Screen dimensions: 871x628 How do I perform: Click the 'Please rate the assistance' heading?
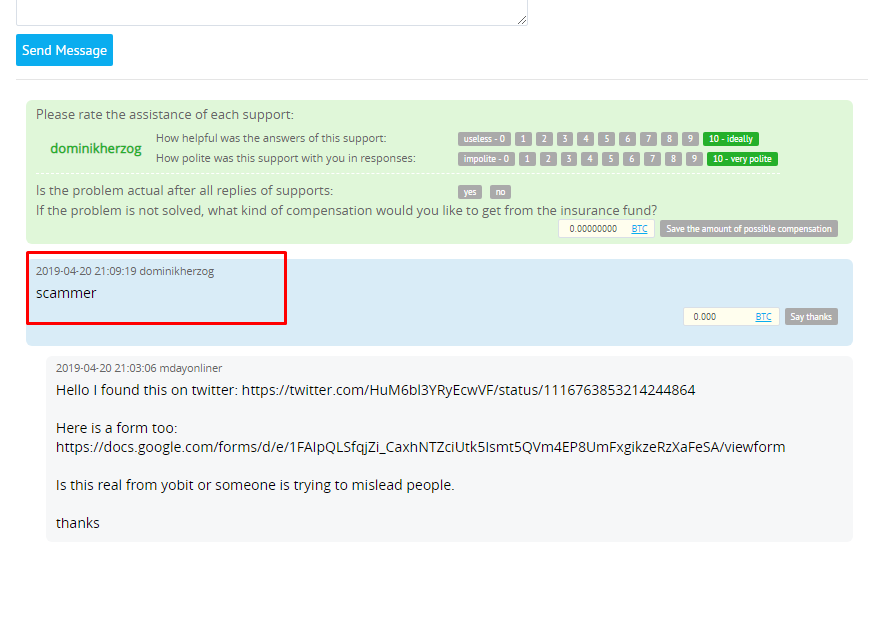pyautogui.click(x=165, y=114)
